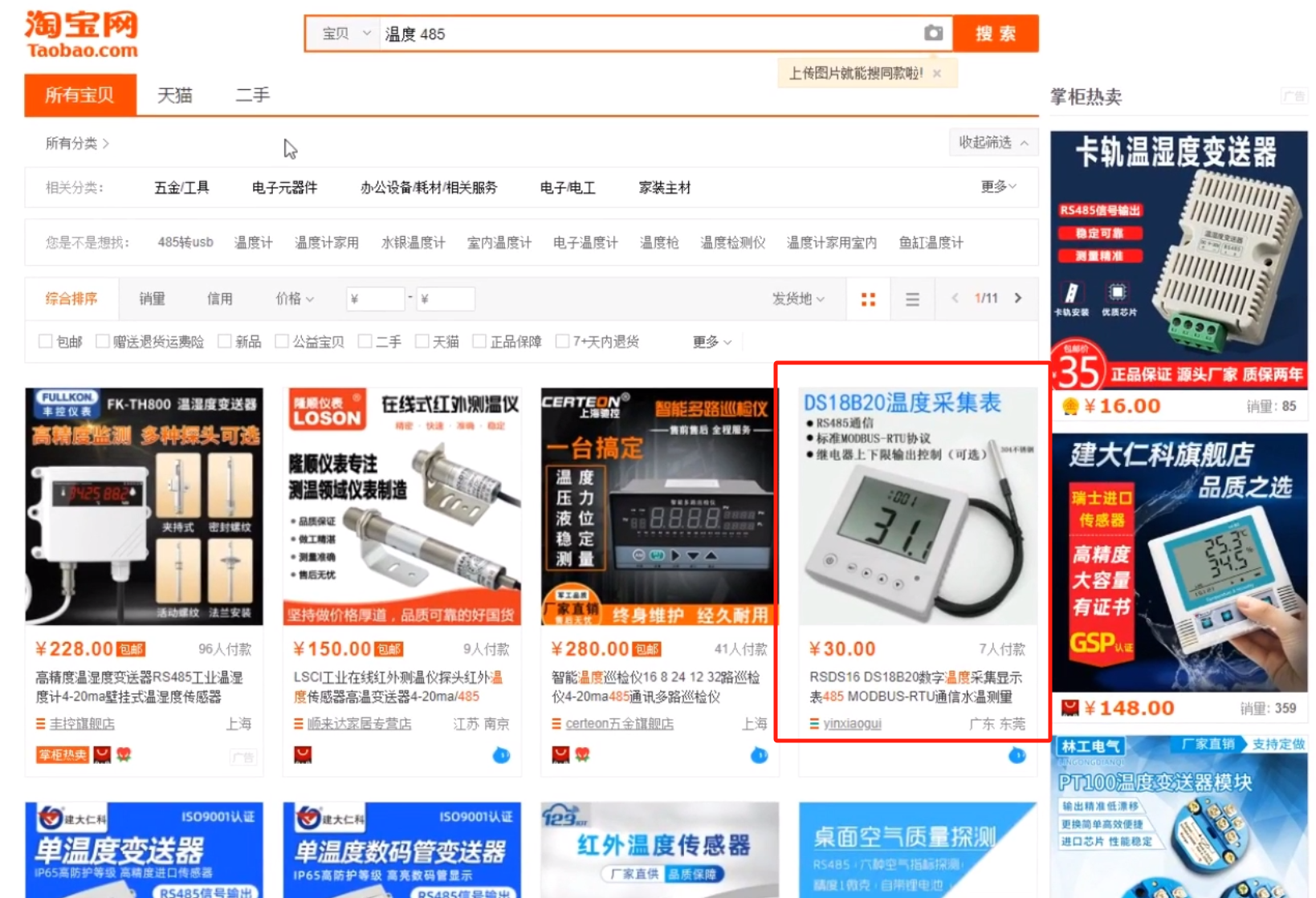Screen dimensions: 1316x898
Task: Search suggestion 485转usb
Action: pos(185,242)
